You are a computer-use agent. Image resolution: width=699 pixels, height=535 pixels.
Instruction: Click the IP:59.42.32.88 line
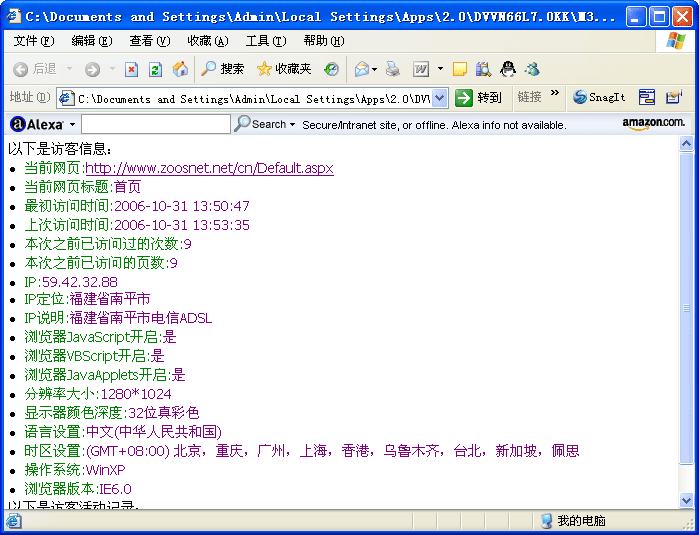click(71, 282)
